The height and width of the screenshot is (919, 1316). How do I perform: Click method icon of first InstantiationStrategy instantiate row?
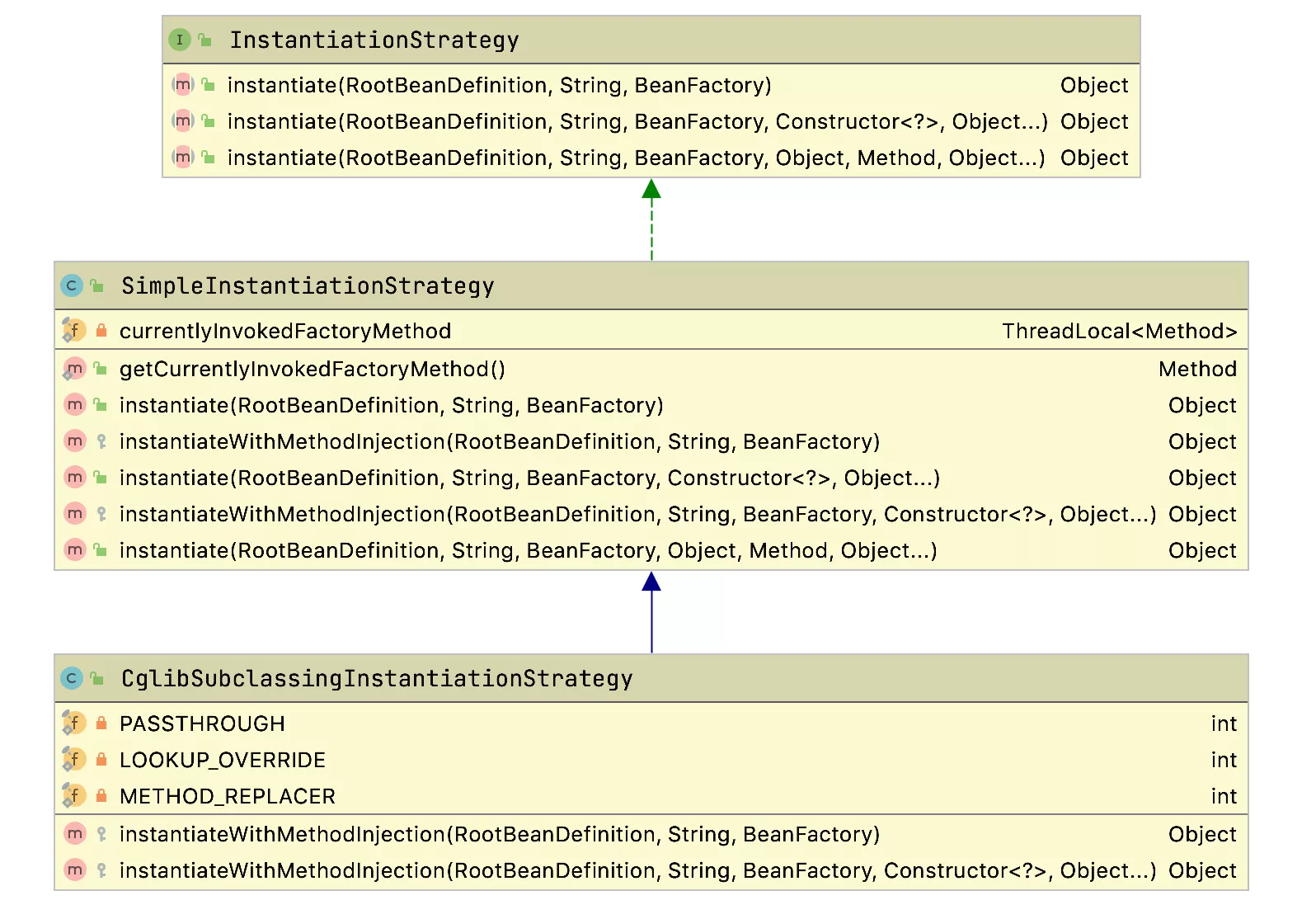[183, 84]
